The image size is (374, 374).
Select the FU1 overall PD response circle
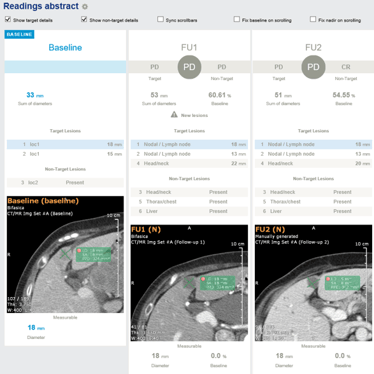189,67
